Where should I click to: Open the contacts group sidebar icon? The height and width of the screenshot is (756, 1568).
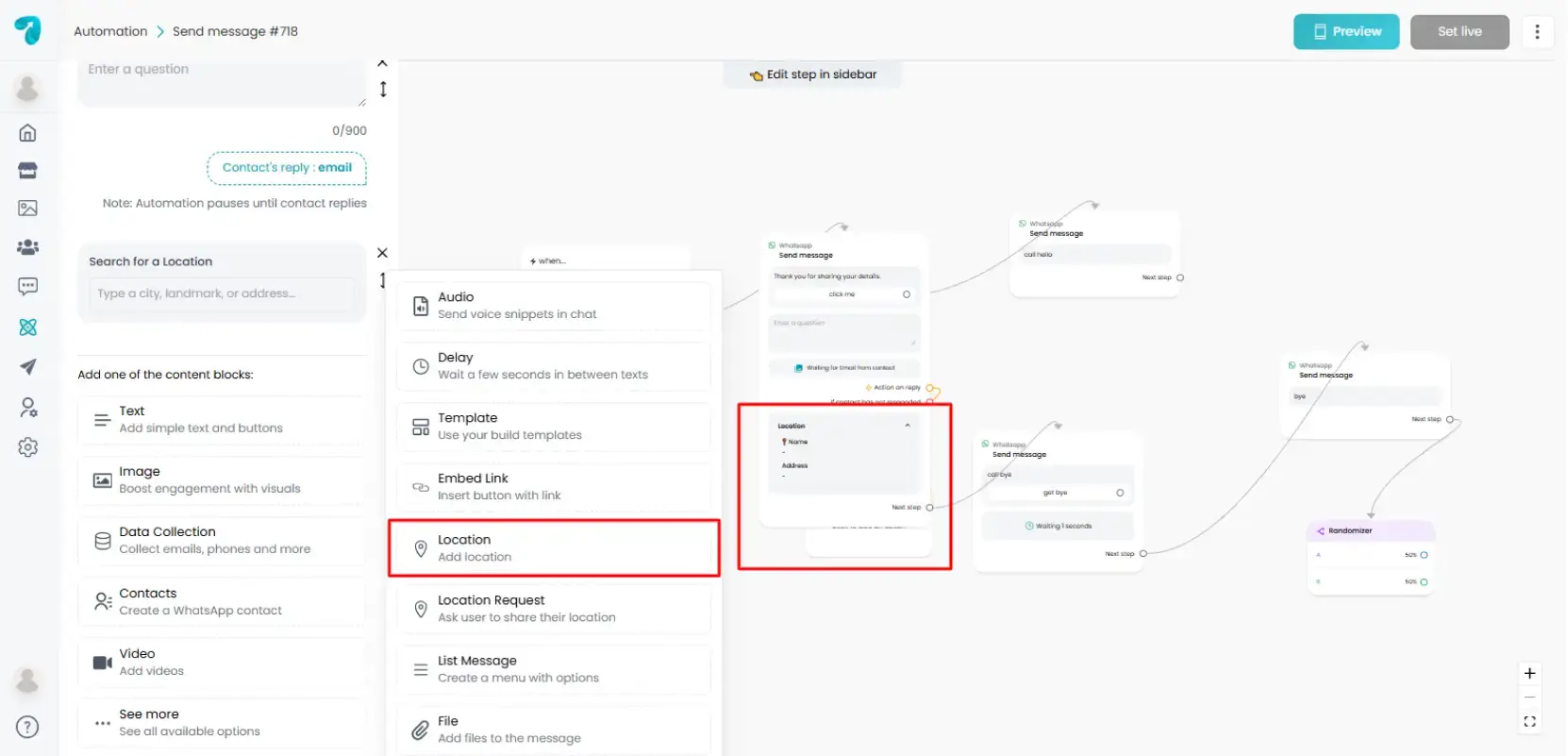pos(27,247)
